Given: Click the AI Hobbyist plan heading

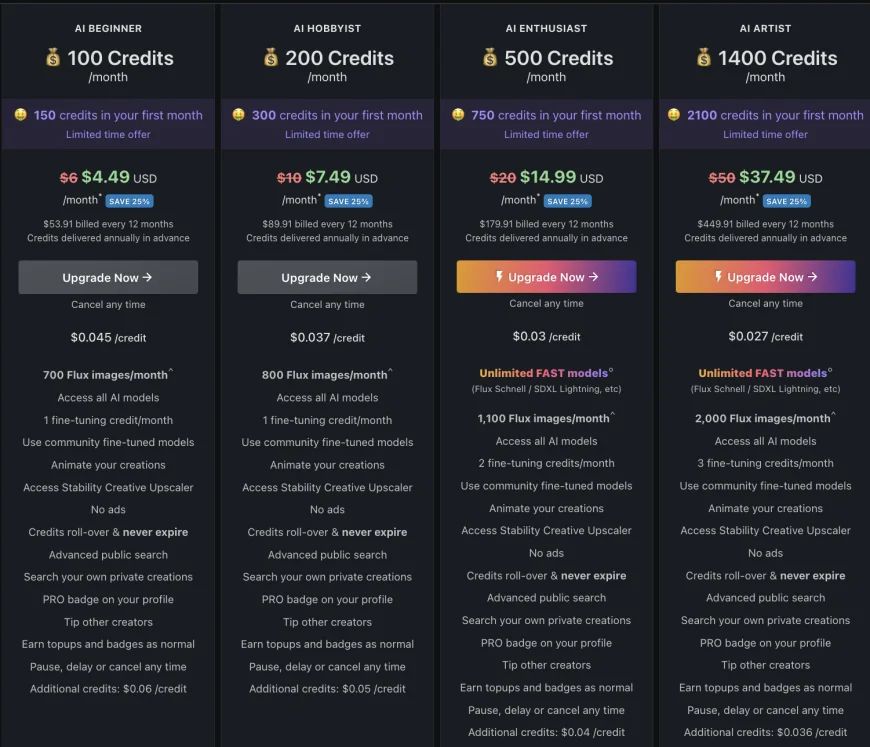Looking at the screenshot, I should 327,29.
